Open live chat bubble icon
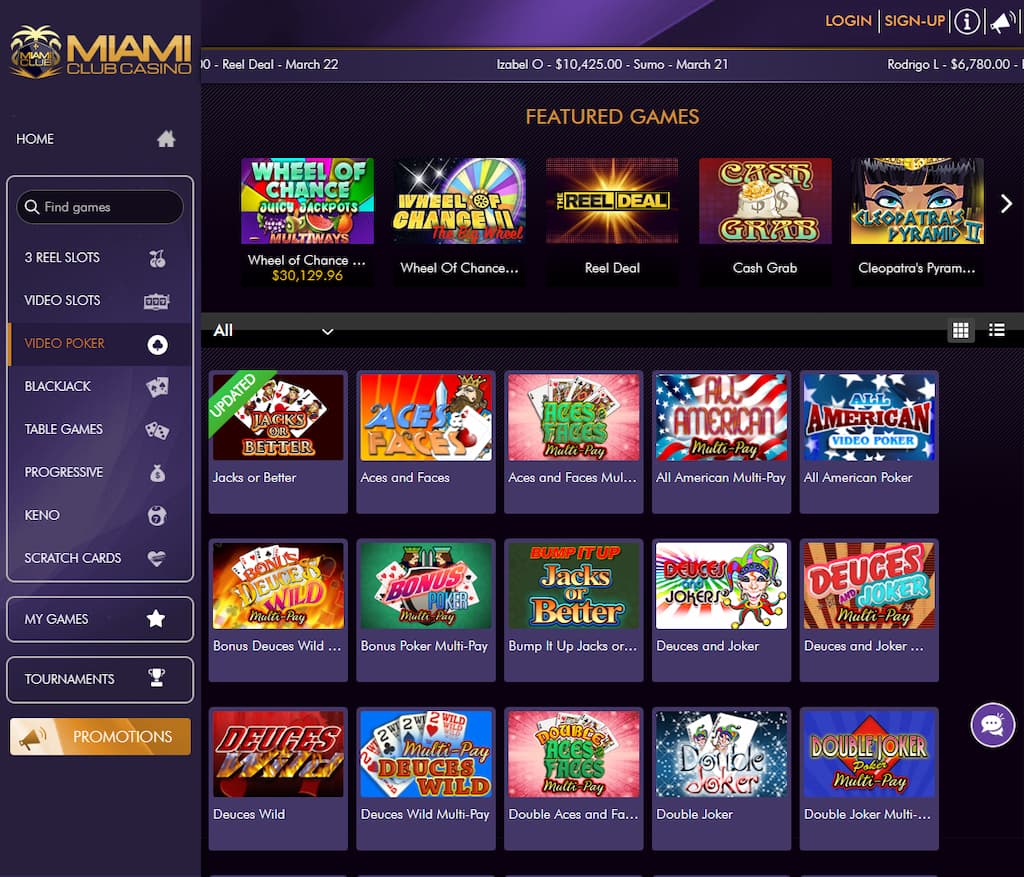The image size is (1024, 877). [992, 724]
